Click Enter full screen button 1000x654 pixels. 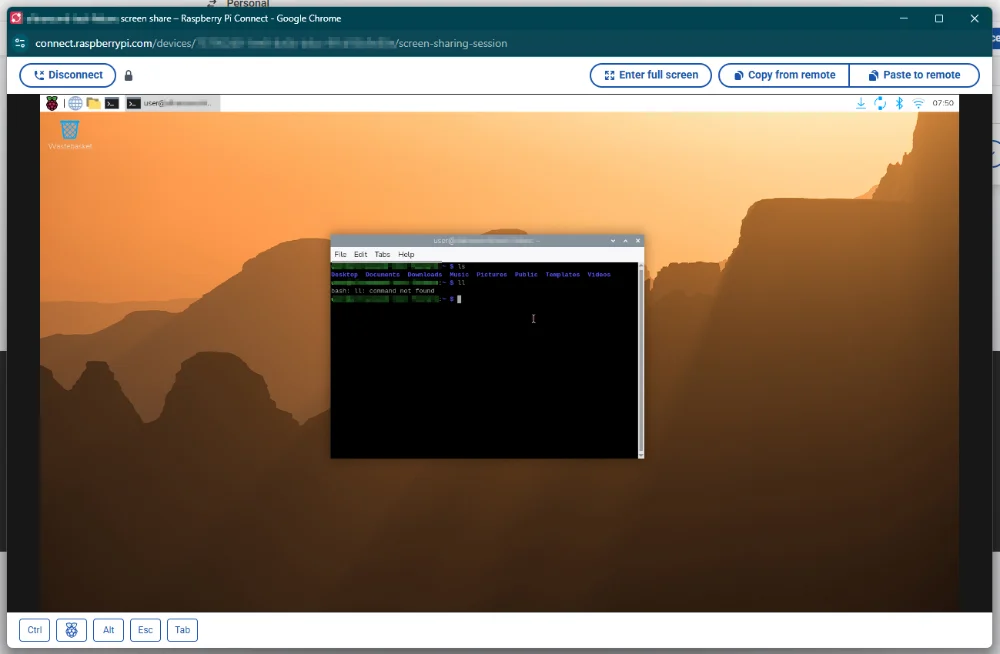pos(651,75)
